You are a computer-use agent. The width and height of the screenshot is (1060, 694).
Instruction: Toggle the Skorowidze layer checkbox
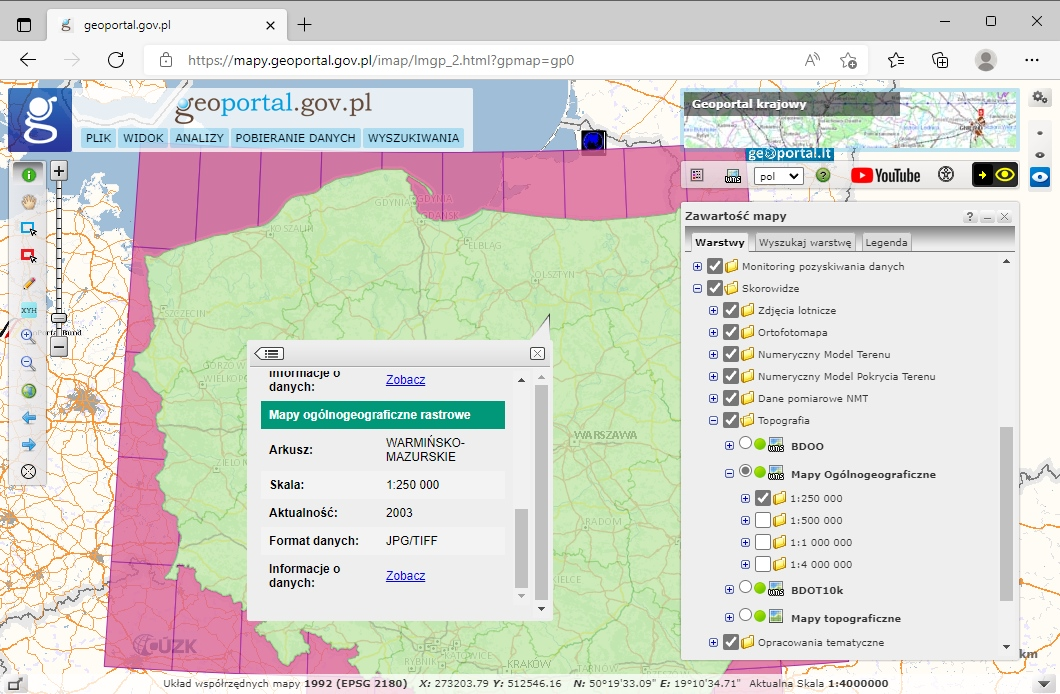[713, 288]
